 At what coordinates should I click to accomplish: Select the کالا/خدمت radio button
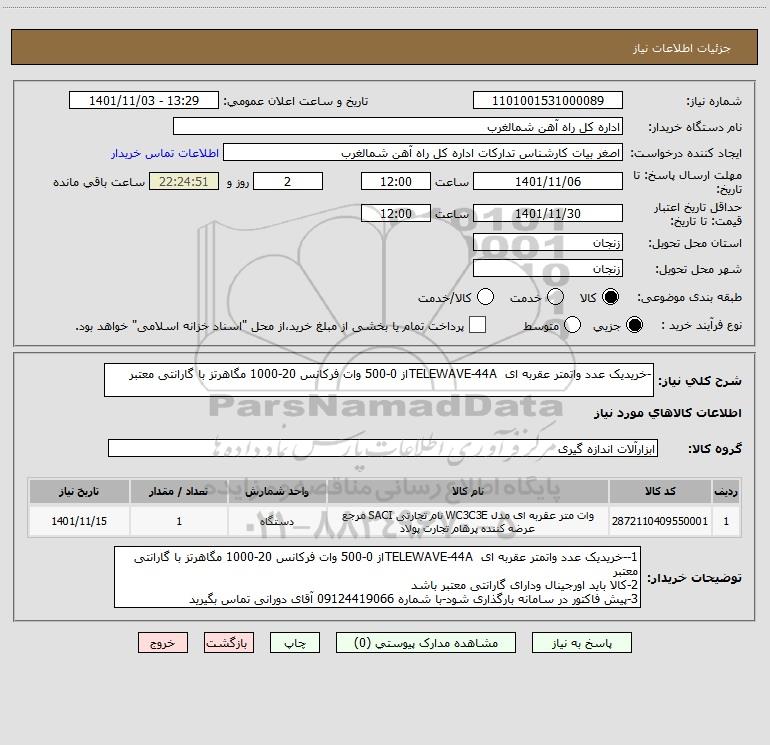(485, 297)
